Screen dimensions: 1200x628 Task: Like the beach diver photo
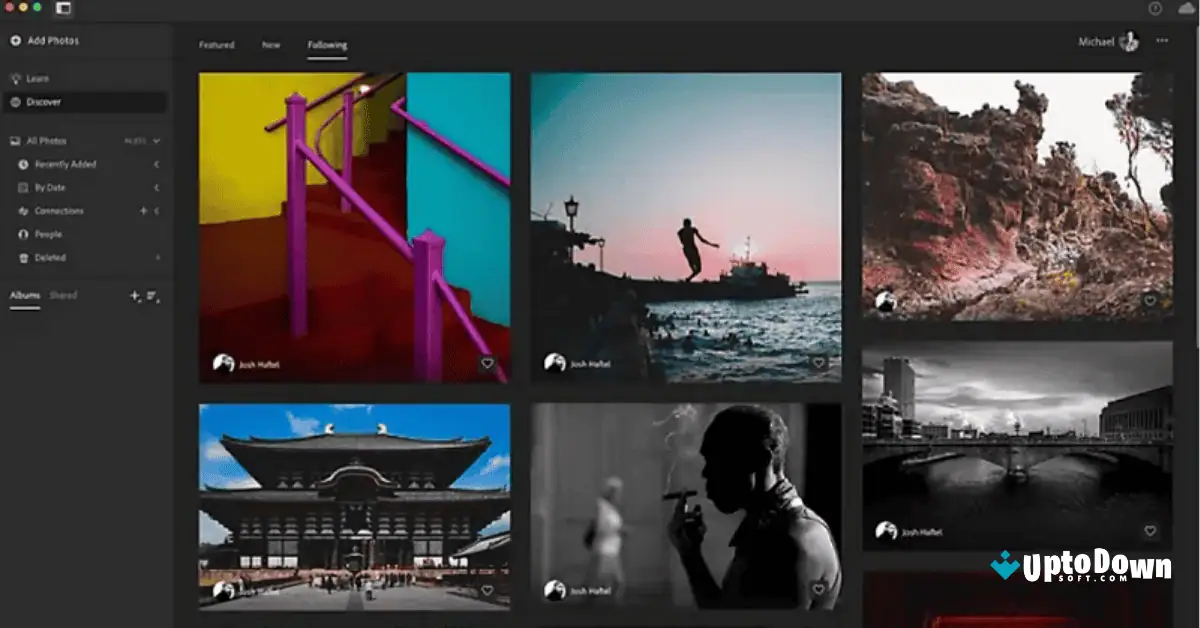[819, 363]
